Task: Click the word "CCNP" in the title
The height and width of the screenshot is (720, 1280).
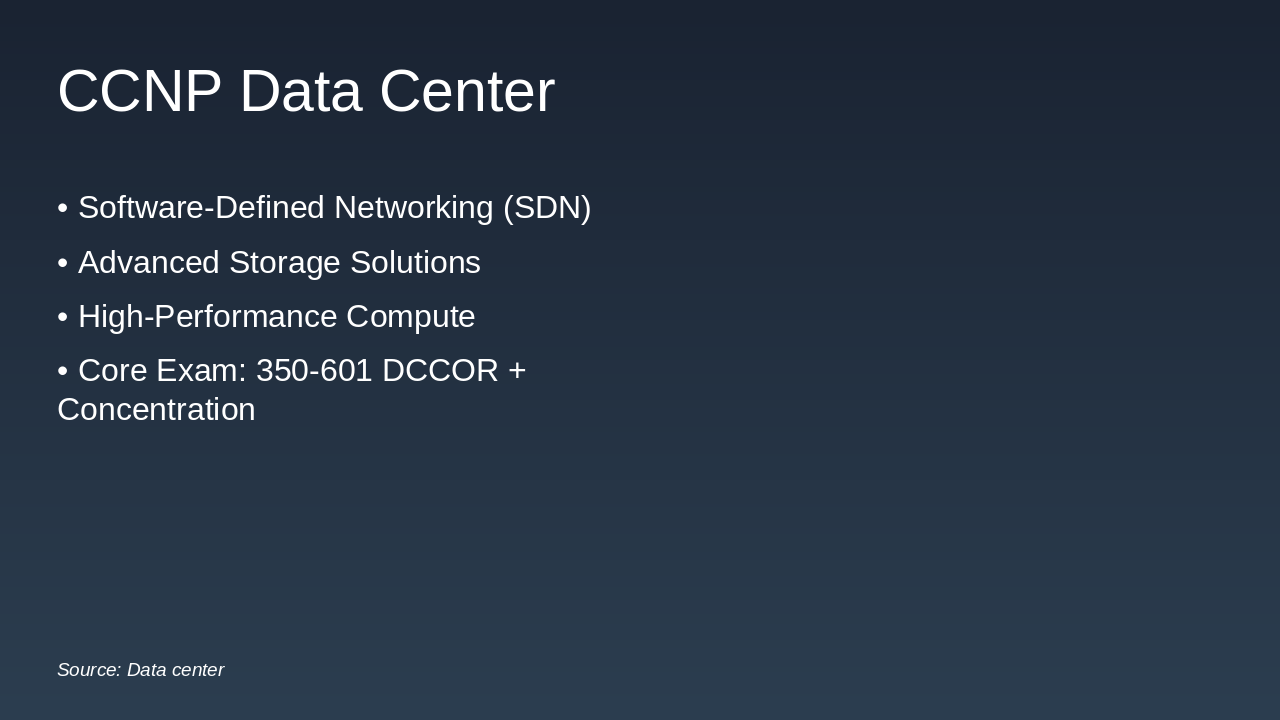Action: pos(139,91)
